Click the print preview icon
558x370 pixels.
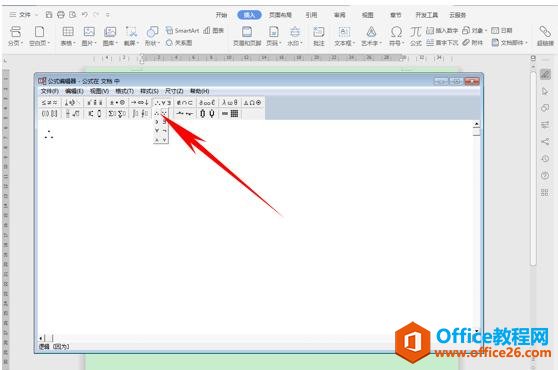pyautogui.click(x=73, y=15)
